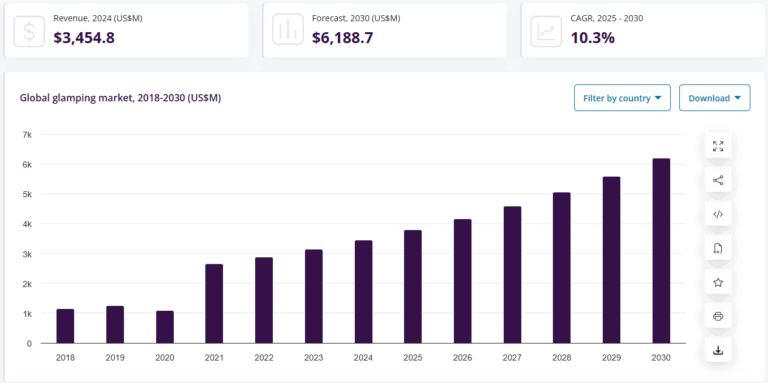This screenshot has width=768, height=383.
Task: Click the bar chart forecast icon
Action: (x=288, y=31)
